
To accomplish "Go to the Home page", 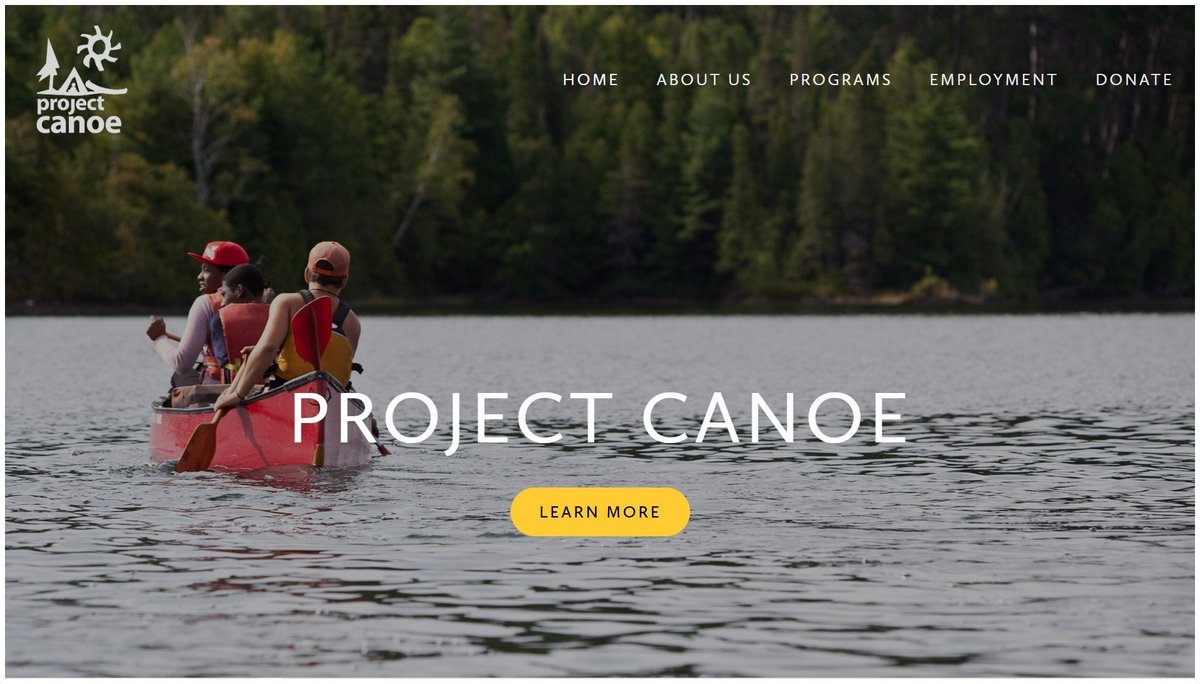I will point(590,80).
